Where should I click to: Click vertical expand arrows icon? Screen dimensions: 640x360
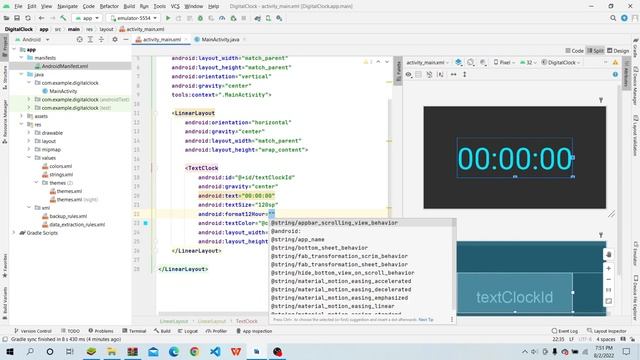tap(464, 75)
